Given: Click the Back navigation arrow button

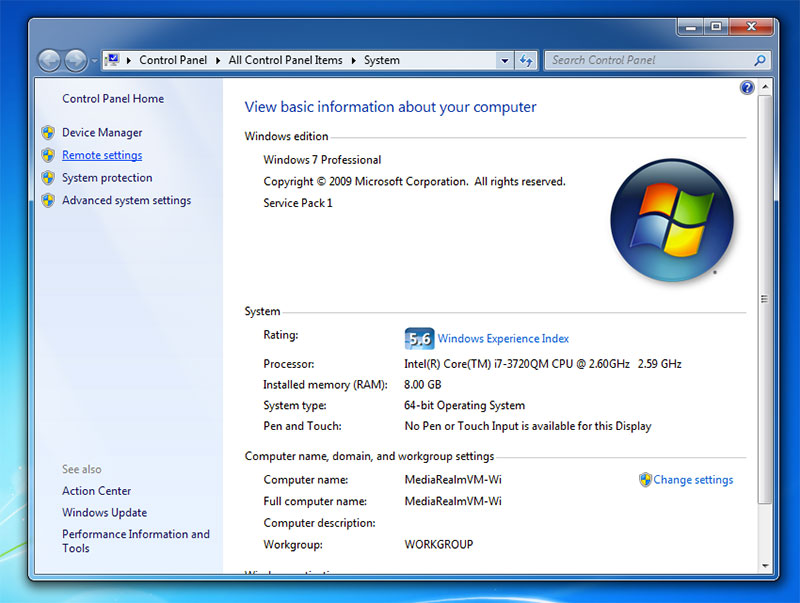Looking at the screenshot, I should click(49, 61).
